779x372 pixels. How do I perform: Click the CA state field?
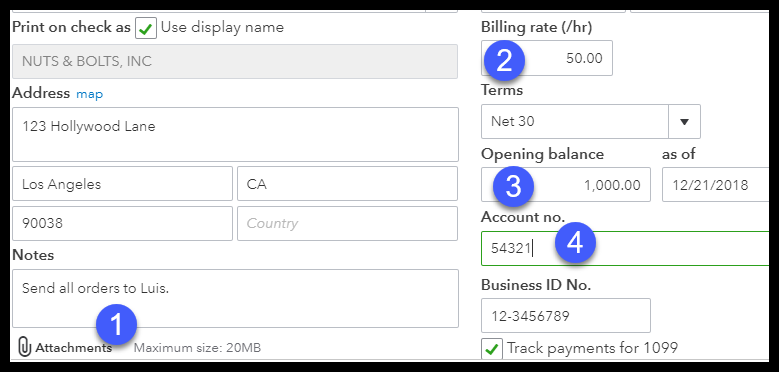[347, 184]
